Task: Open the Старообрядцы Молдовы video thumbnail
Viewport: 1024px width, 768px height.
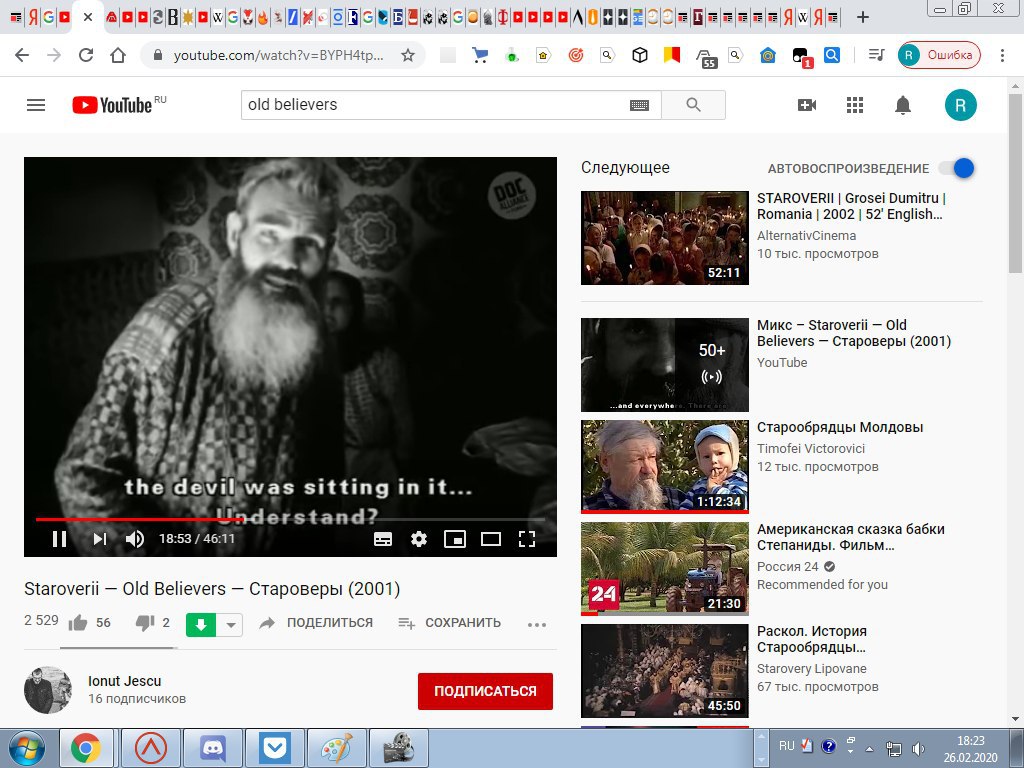Action: click(x=665, y=466)
